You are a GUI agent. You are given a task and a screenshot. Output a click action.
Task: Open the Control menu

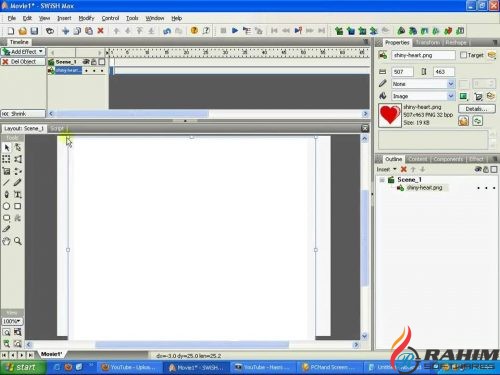(110, 18)
